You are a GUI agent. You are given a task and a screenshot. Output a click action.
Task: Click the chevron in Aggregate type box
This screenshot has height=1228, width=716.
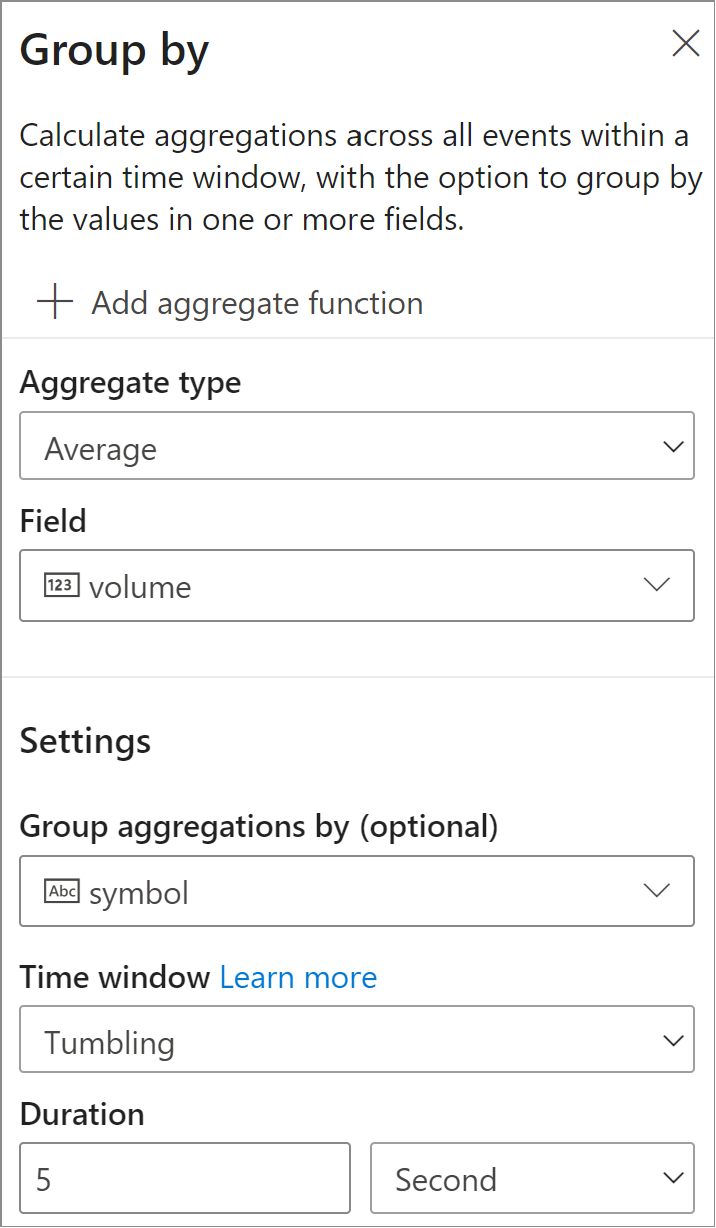pos(673,447)
